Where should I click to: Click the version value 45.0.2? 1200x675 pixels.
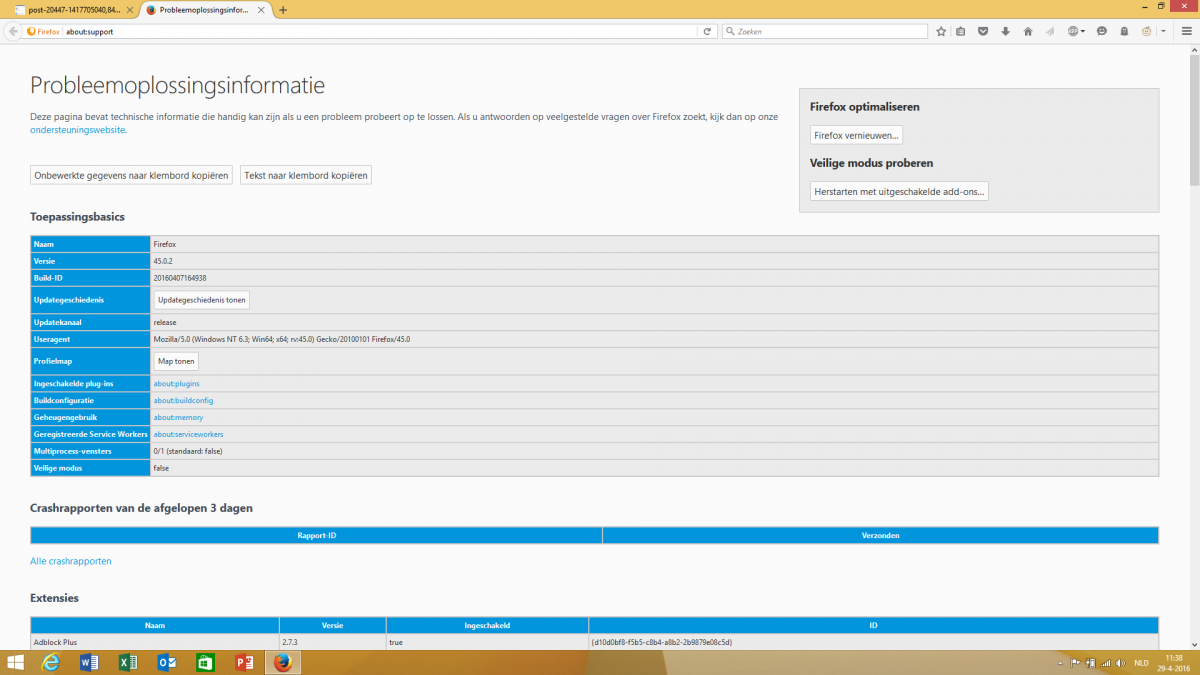point(165,261)
